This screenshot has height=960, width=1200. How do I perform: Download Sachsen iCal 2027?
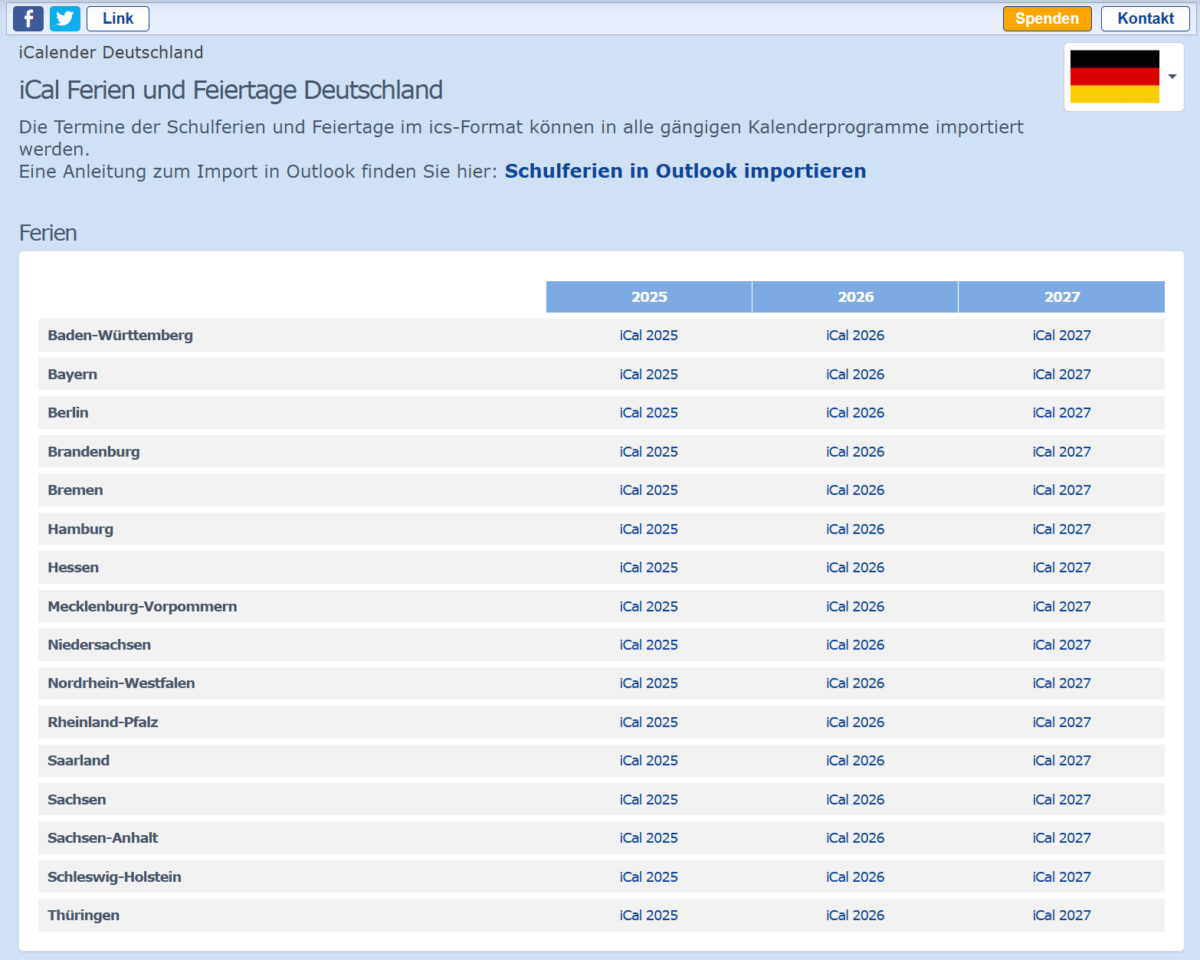tap(1062, 800)
